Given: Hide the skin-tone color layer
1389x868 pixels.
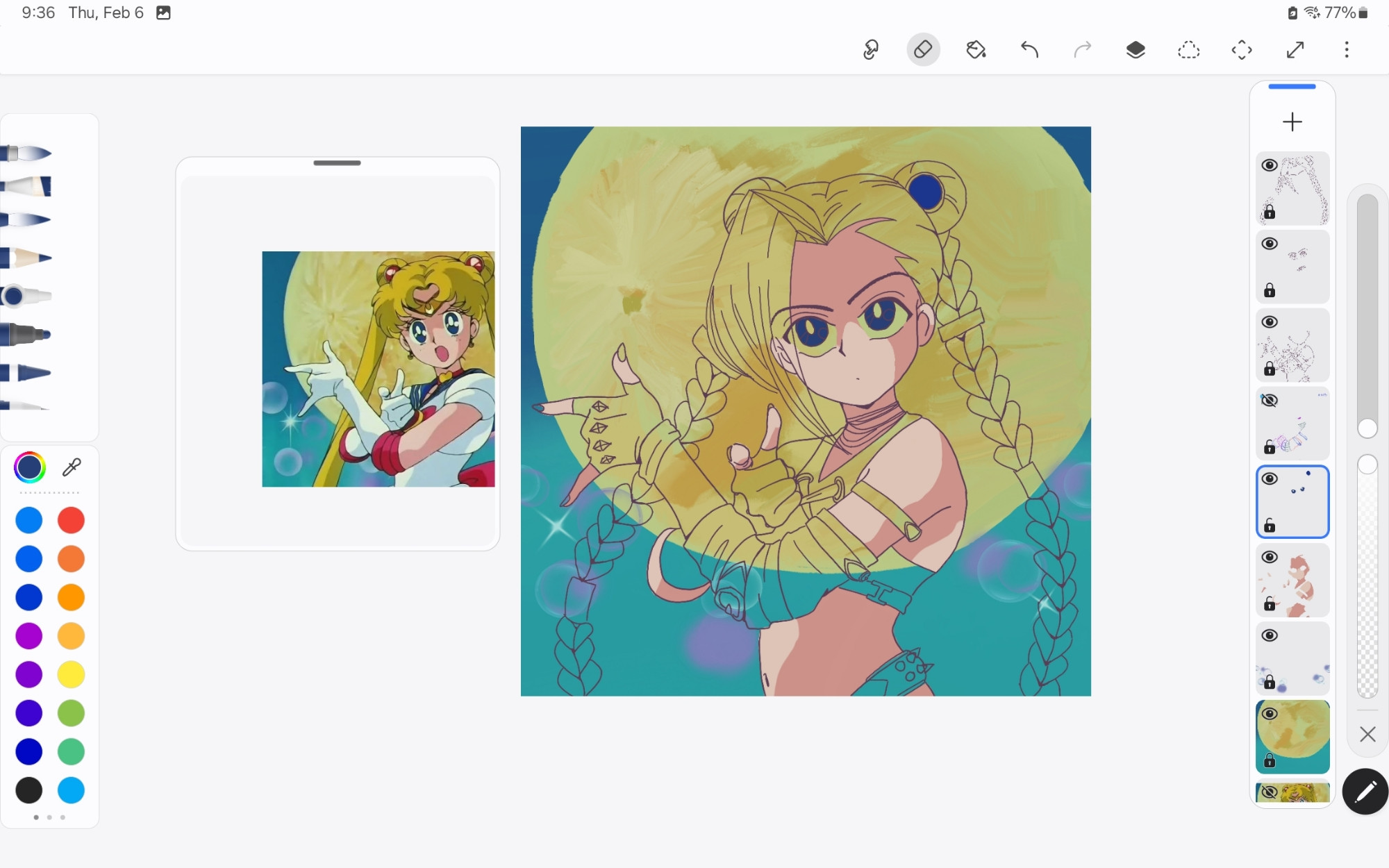Looking at the screenshot, I should tap(1270, 558).
